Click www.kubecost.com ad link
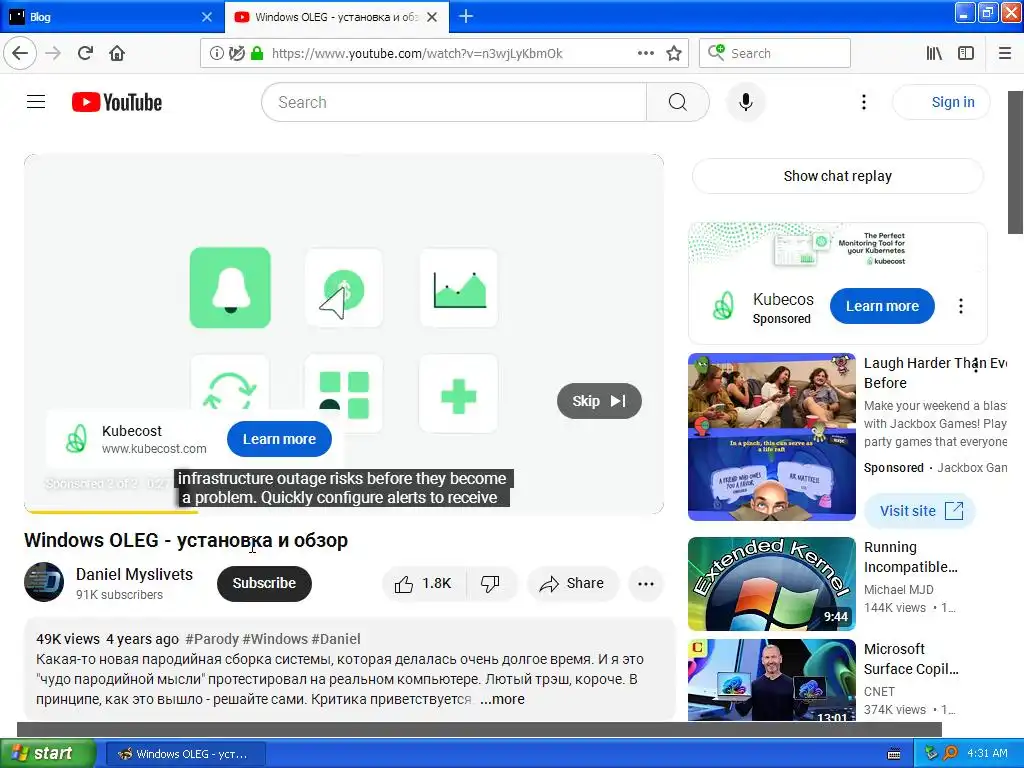Screen dimensions: 1024x768 point(154,449)
